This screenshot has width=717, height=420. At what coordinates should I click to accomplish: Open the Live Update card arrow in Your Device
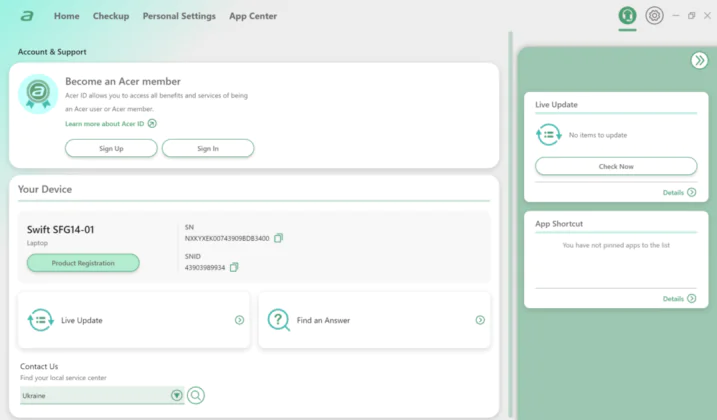click(x=239, y=320)
